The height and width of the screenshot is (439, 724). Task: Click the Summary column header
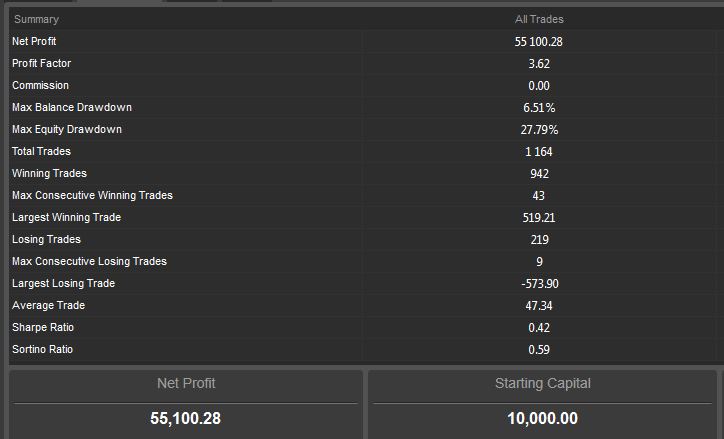pyautogui.click(x=36, y=19)
